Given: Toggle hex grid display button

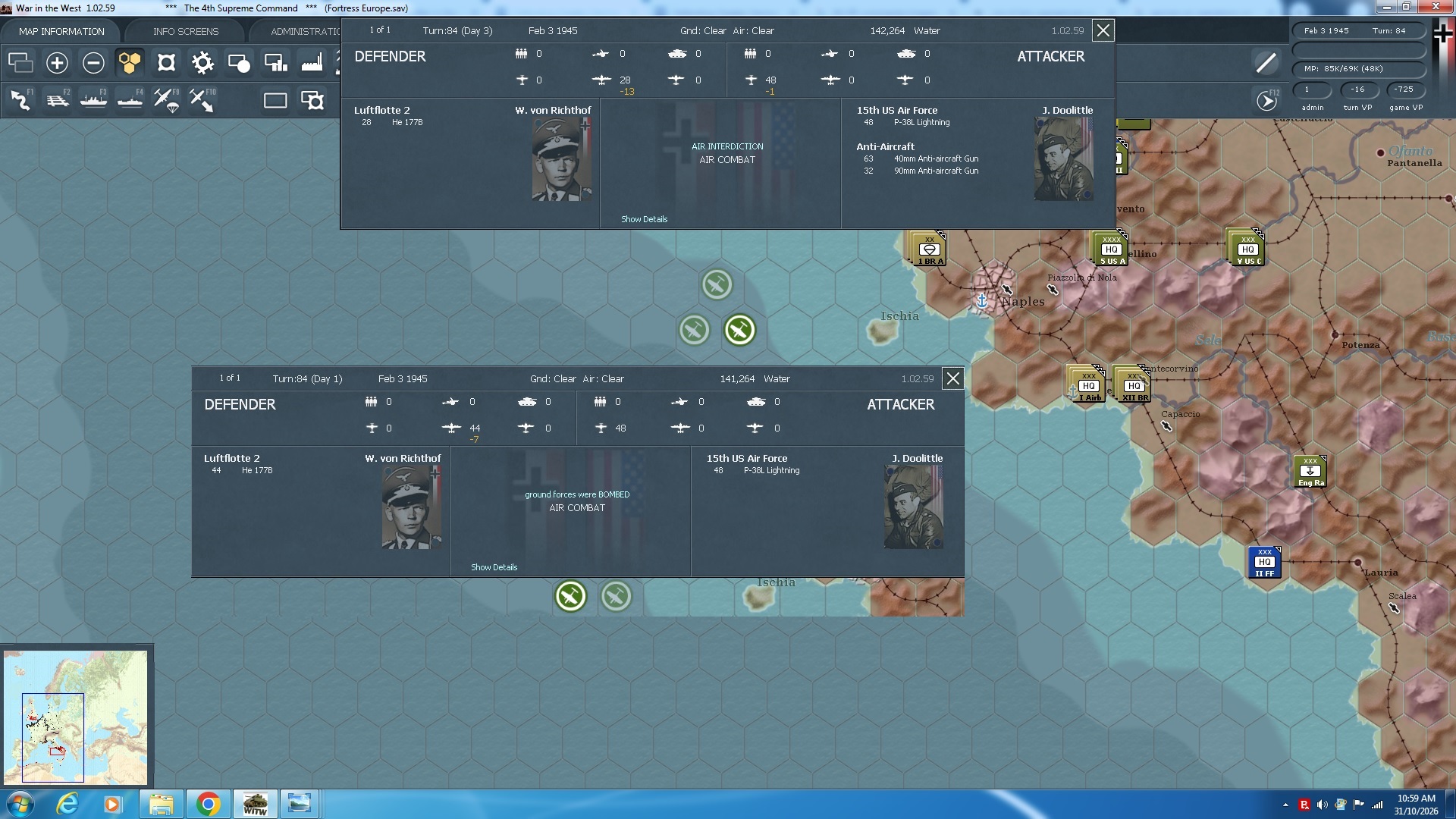Looking at the screenshot, I should pos(130,63).
